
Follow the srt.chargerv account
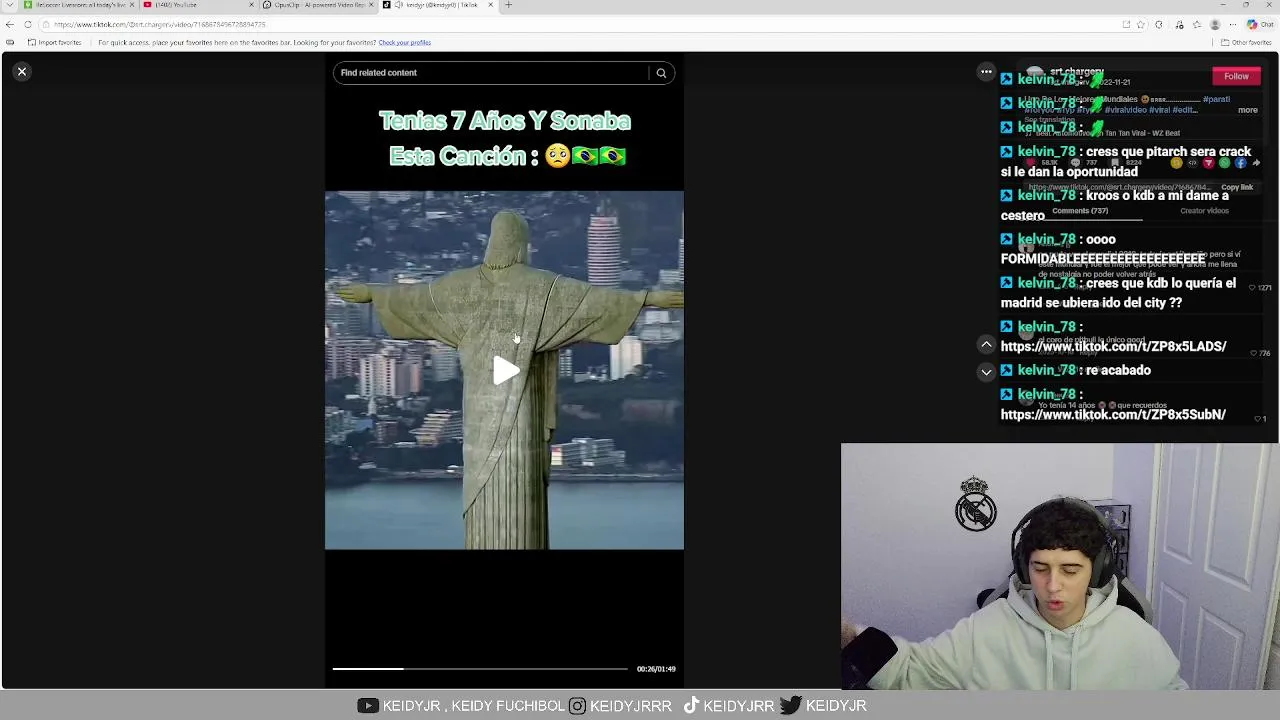1236,76
